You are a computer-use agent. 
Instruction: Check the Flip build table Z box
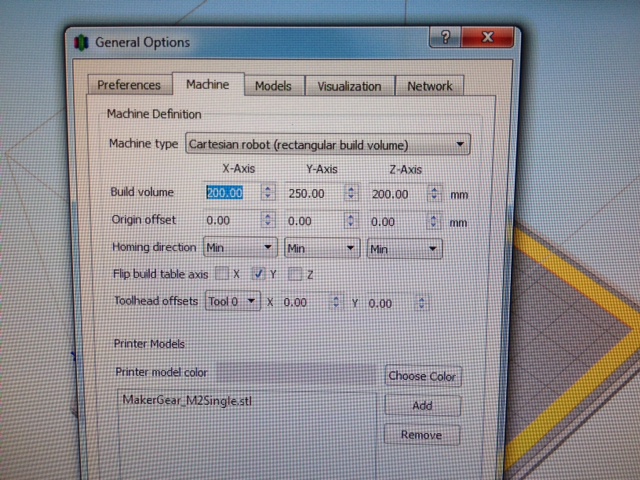(x=295, y=273)
